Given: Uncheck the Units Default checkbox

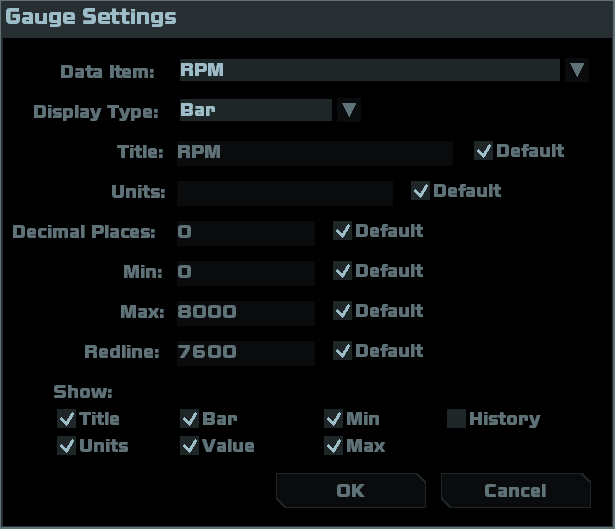Looking at the screenshot, I should 421,190.
